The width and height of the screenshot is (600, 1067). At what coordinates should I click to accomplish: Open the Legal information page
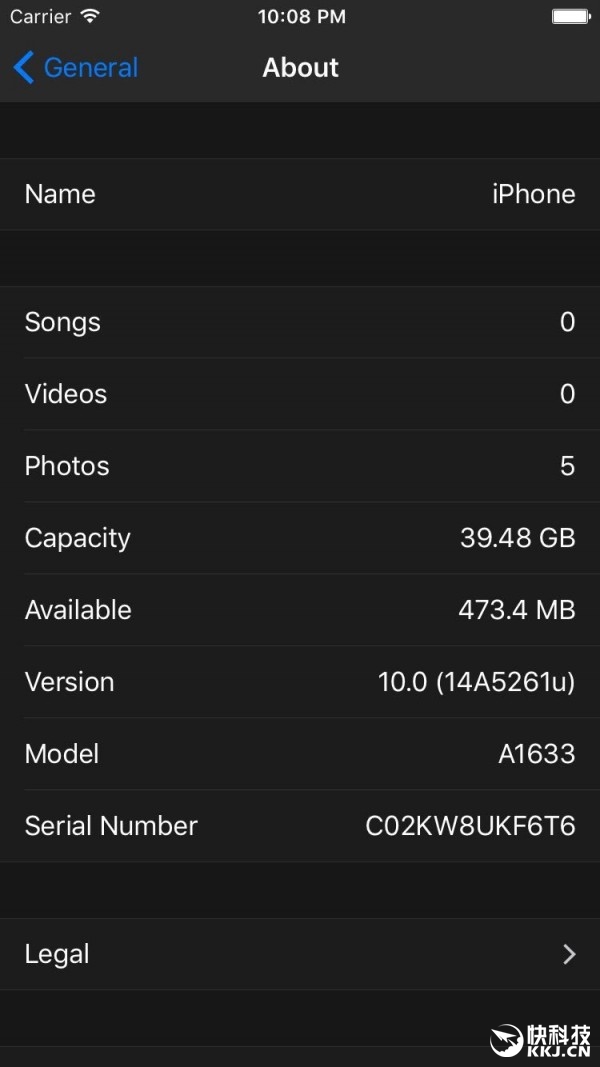point(300,953)
